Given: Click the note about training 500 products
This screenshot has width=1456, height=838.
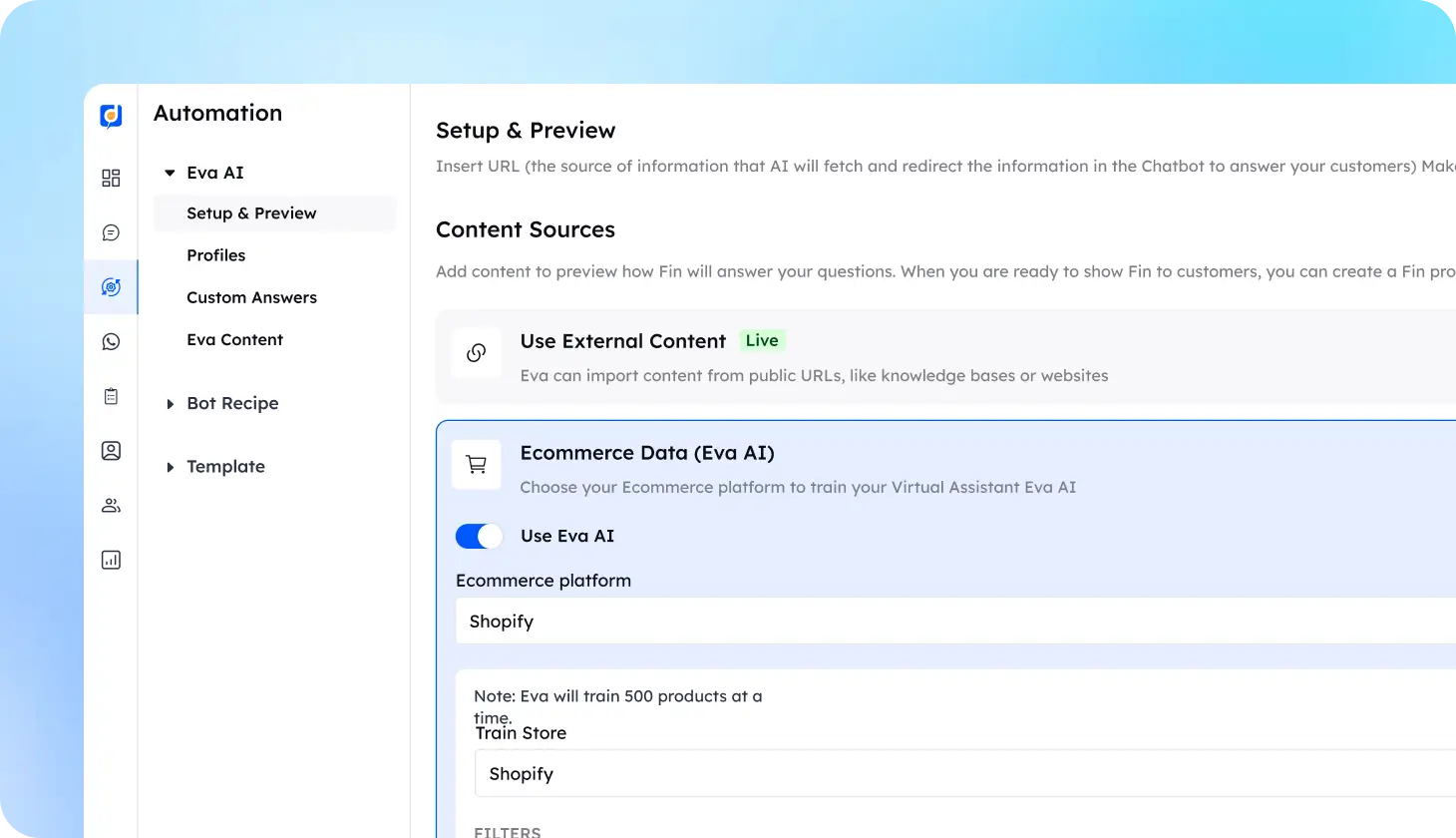Looking at the screenshot, I should pos(618,706).
